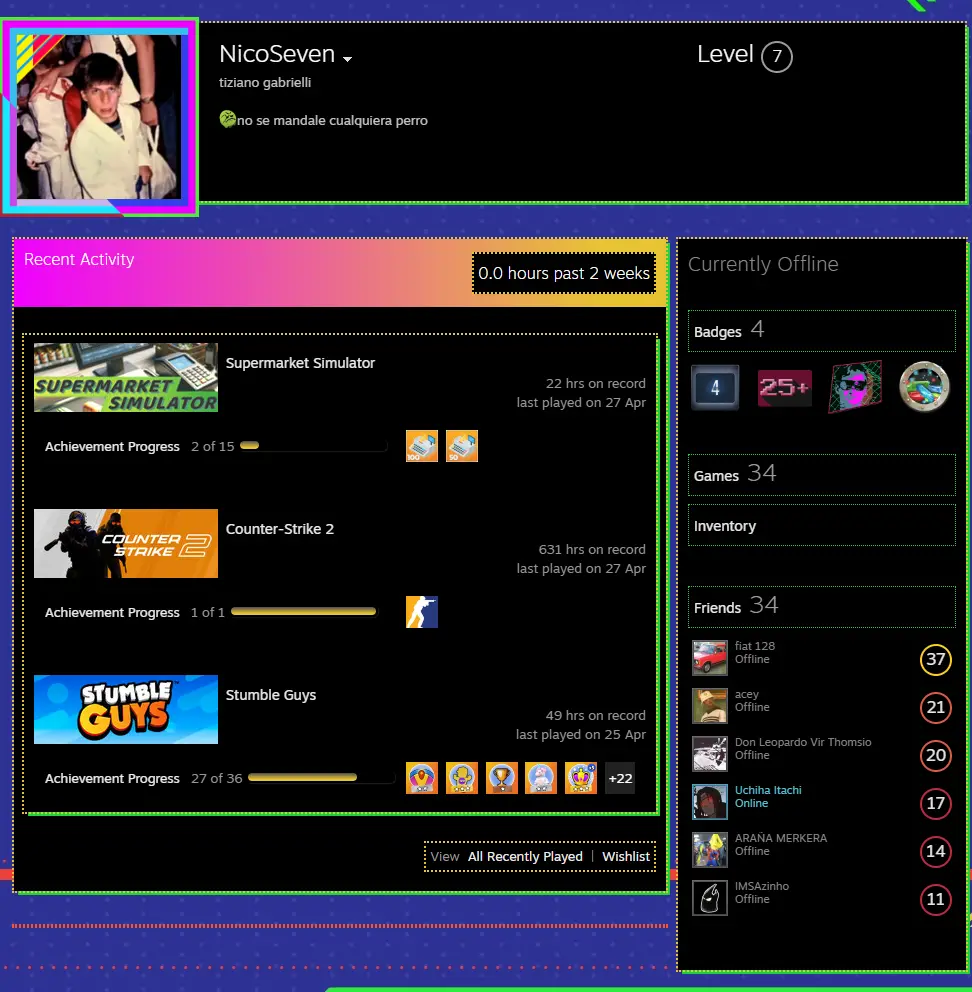Click the profile summary text 'no se mandale cualquiera perro'
This screenshot has height=992, width=972.
click(332, 121)
